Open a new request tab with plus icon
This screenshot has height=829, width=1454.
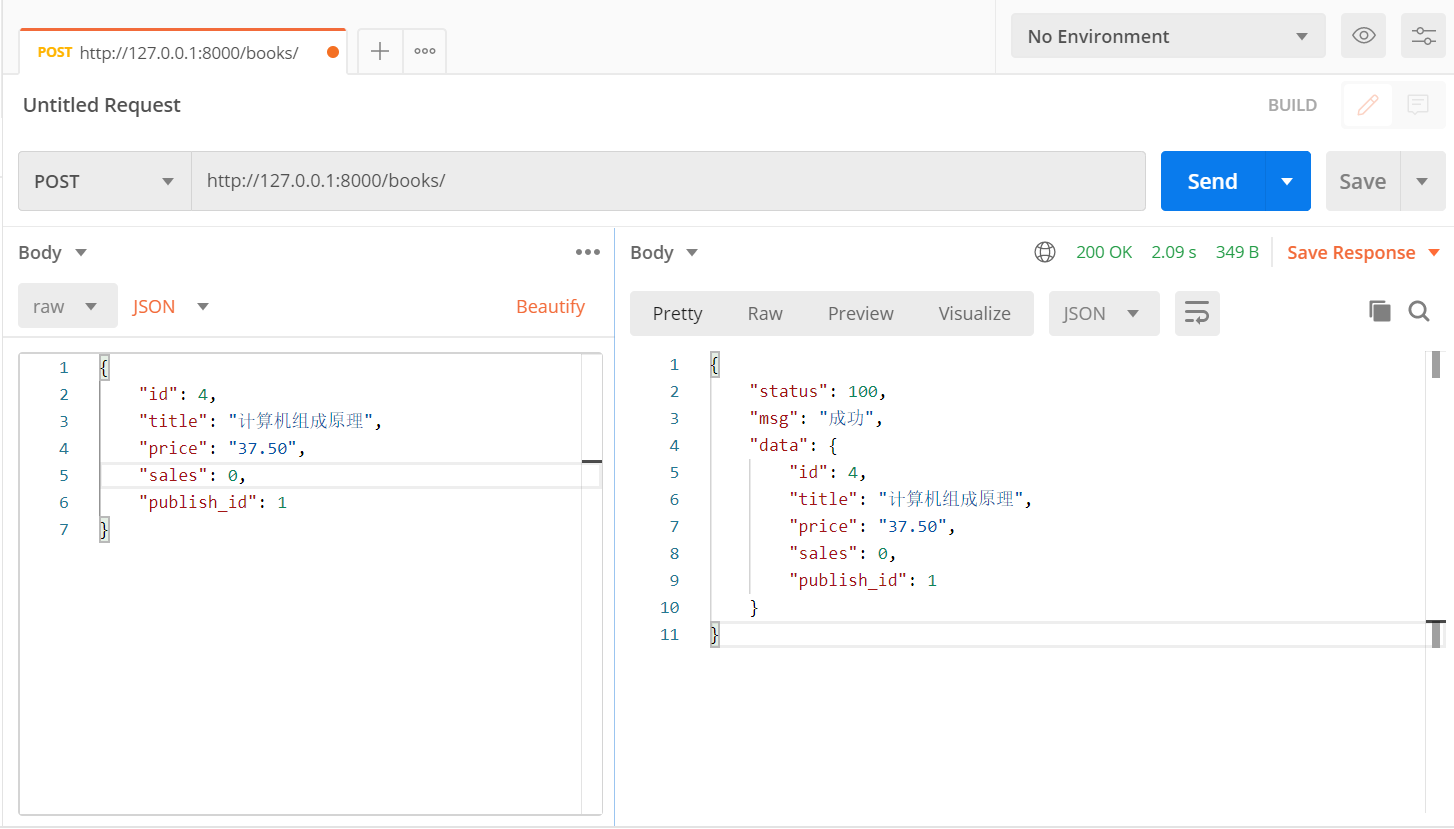point(380,52)
